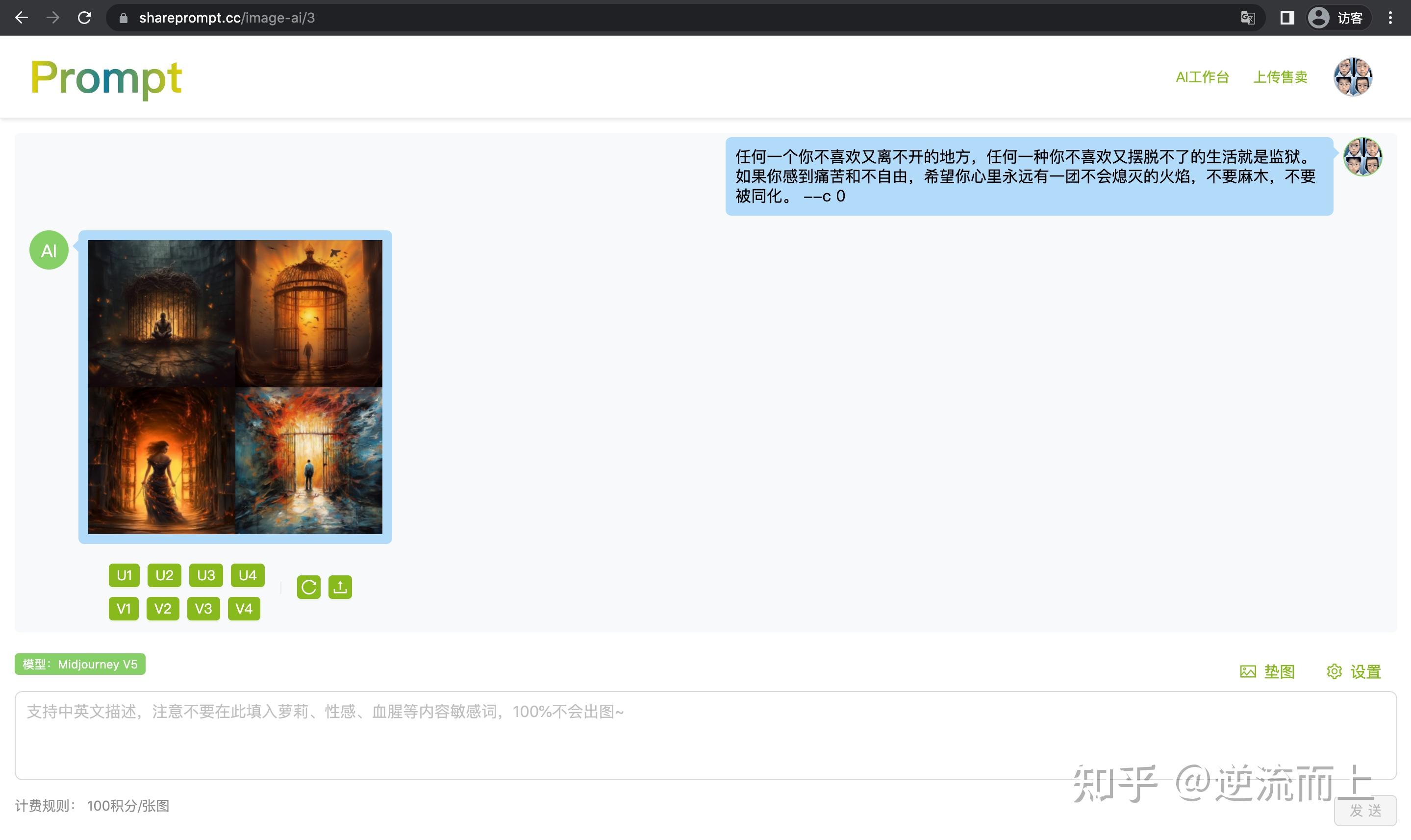Click the user avatar in header
This screenshot has width=1411, height=840.
[1352, 77]
